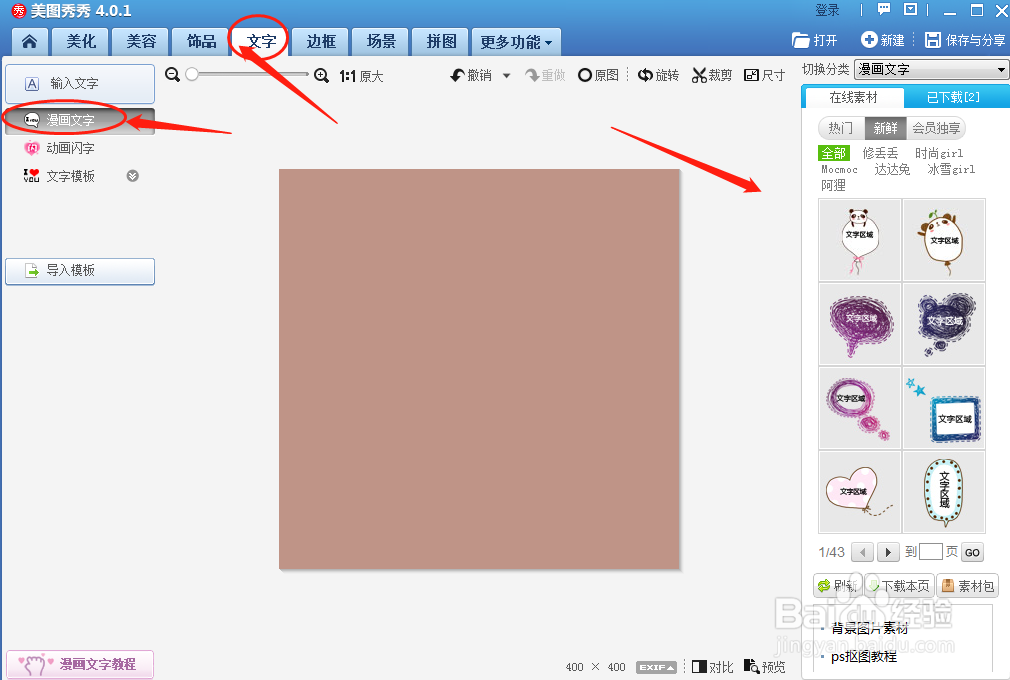
Task: Open the title bar dropdown menu icon
Action: click(x=910, y=9)
